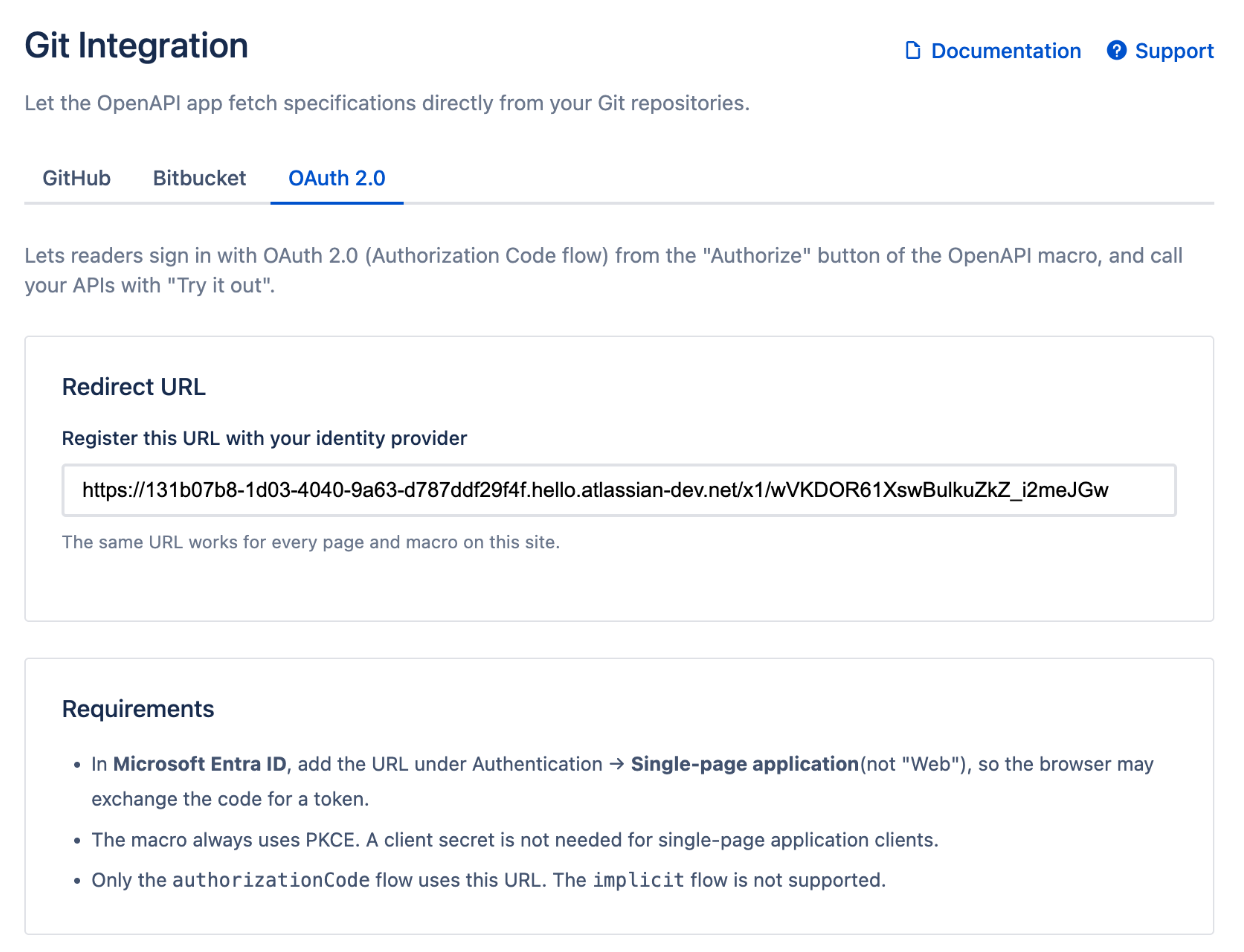The image size is (1244, 952).
Task: Click the Git Integration heading
Action: pyautogui.click(x=136, y=46)
